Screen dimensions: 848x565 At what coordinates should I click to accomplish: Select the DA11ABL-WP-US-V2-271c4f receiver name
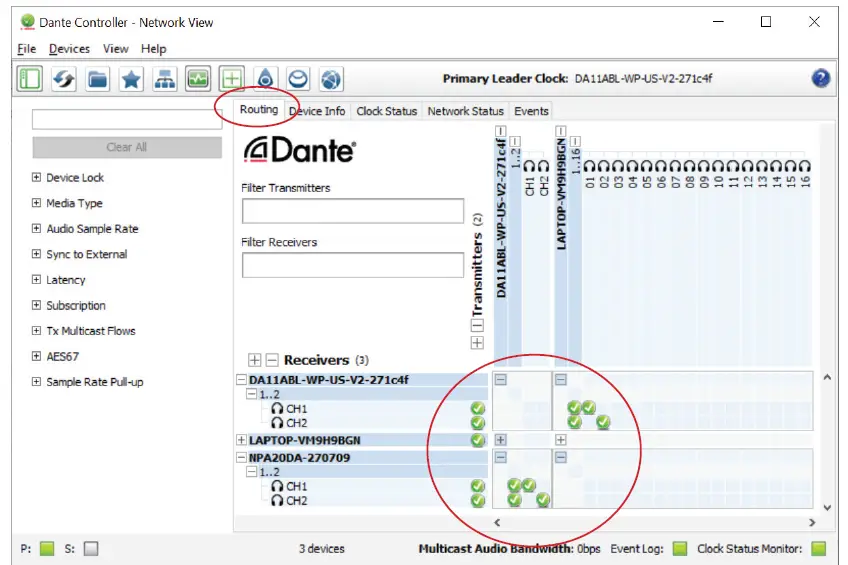329,380
